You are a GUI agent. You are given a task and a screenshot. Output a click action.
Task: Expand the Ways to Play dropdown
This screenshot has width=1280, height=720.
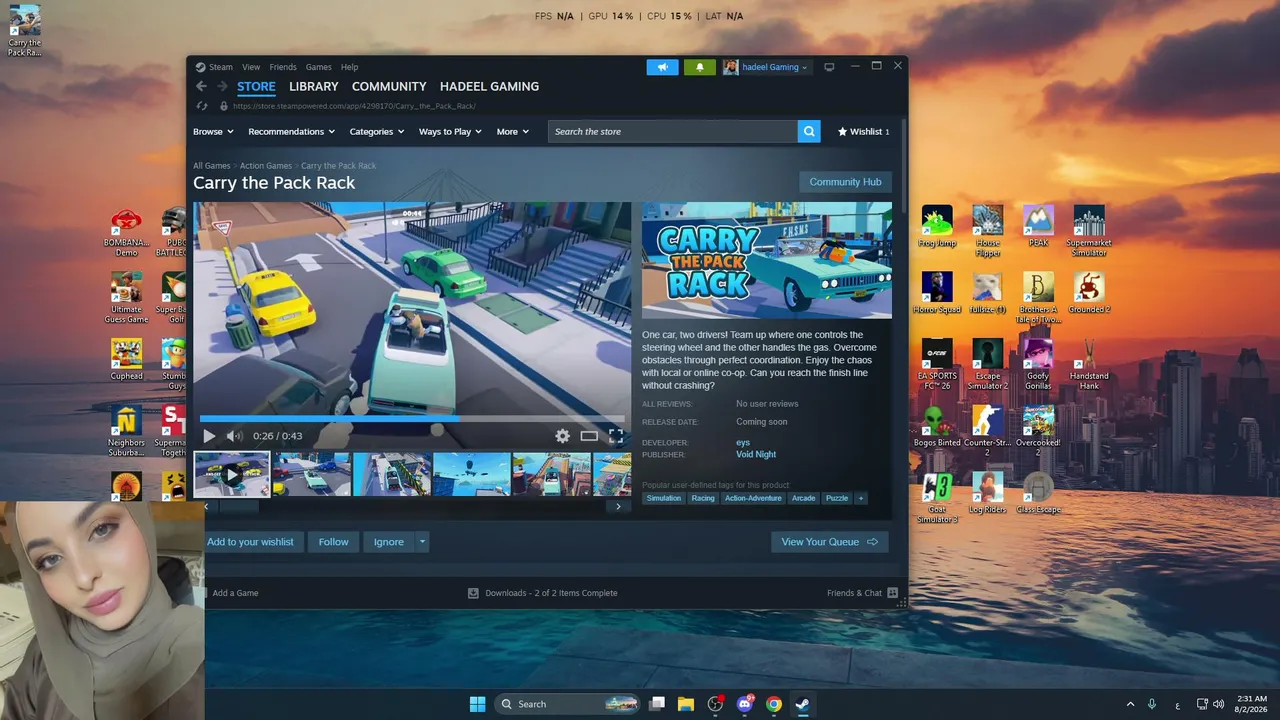(450, 132)
